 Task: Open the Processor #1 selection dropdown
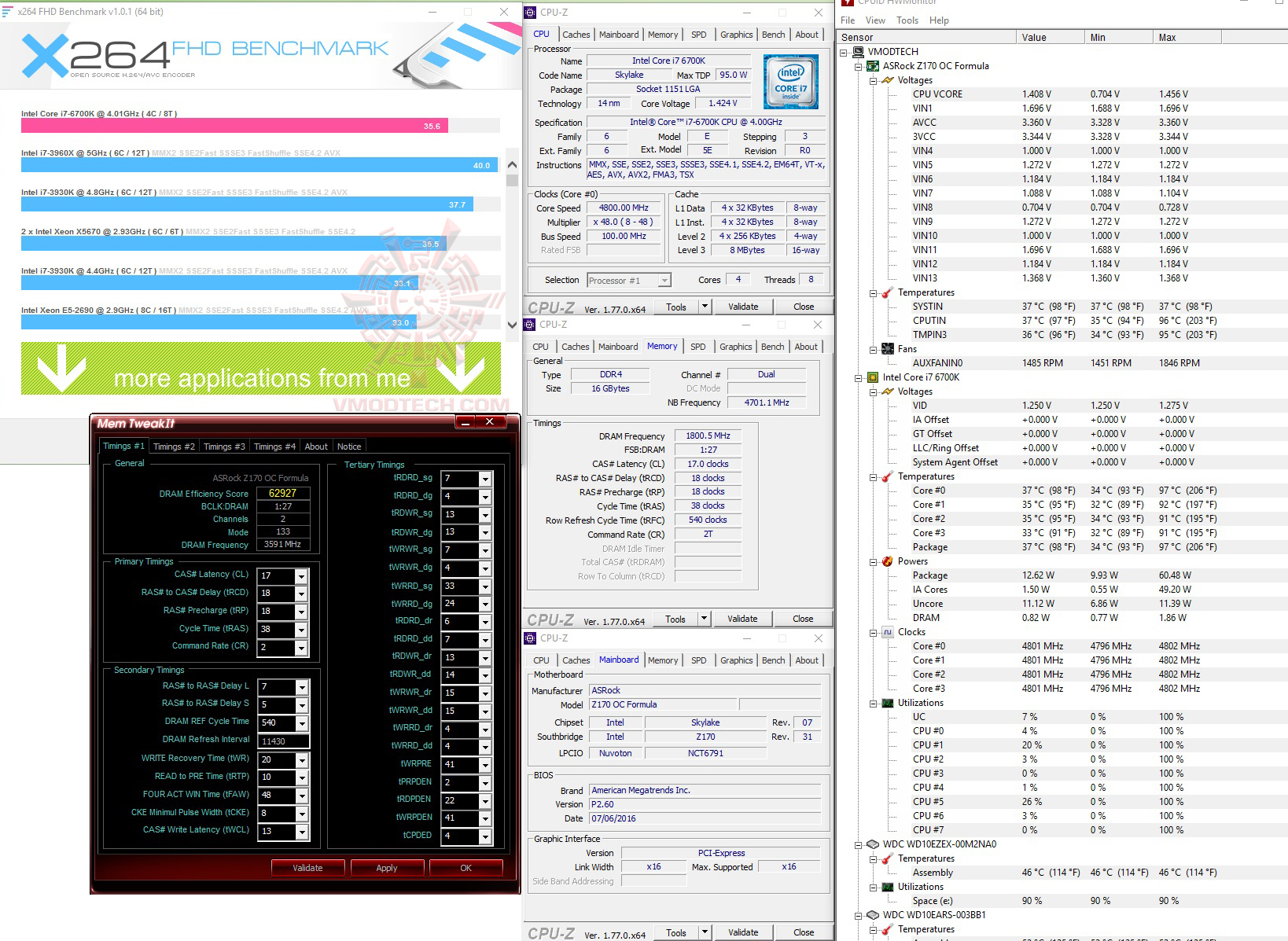[664, 280]
